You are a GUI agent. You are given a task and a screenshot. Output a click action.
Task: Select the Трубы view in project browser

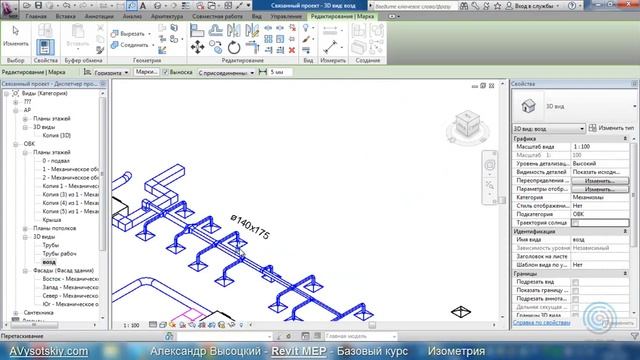click(x=51, y=245)
